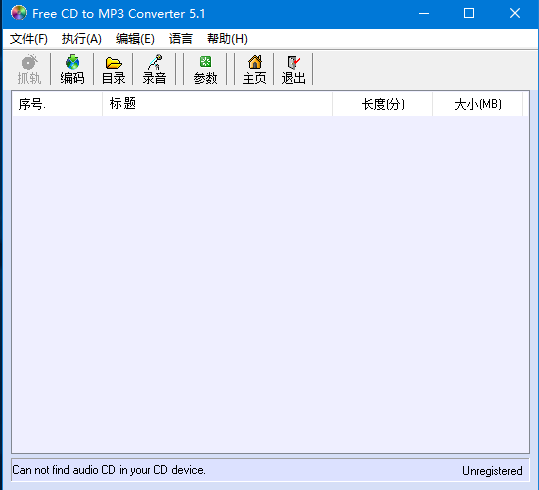Image resolution: width=539 pixels, height=490 pixels.
Task: Open the 文件(F) menu
Action: [29, 39]
